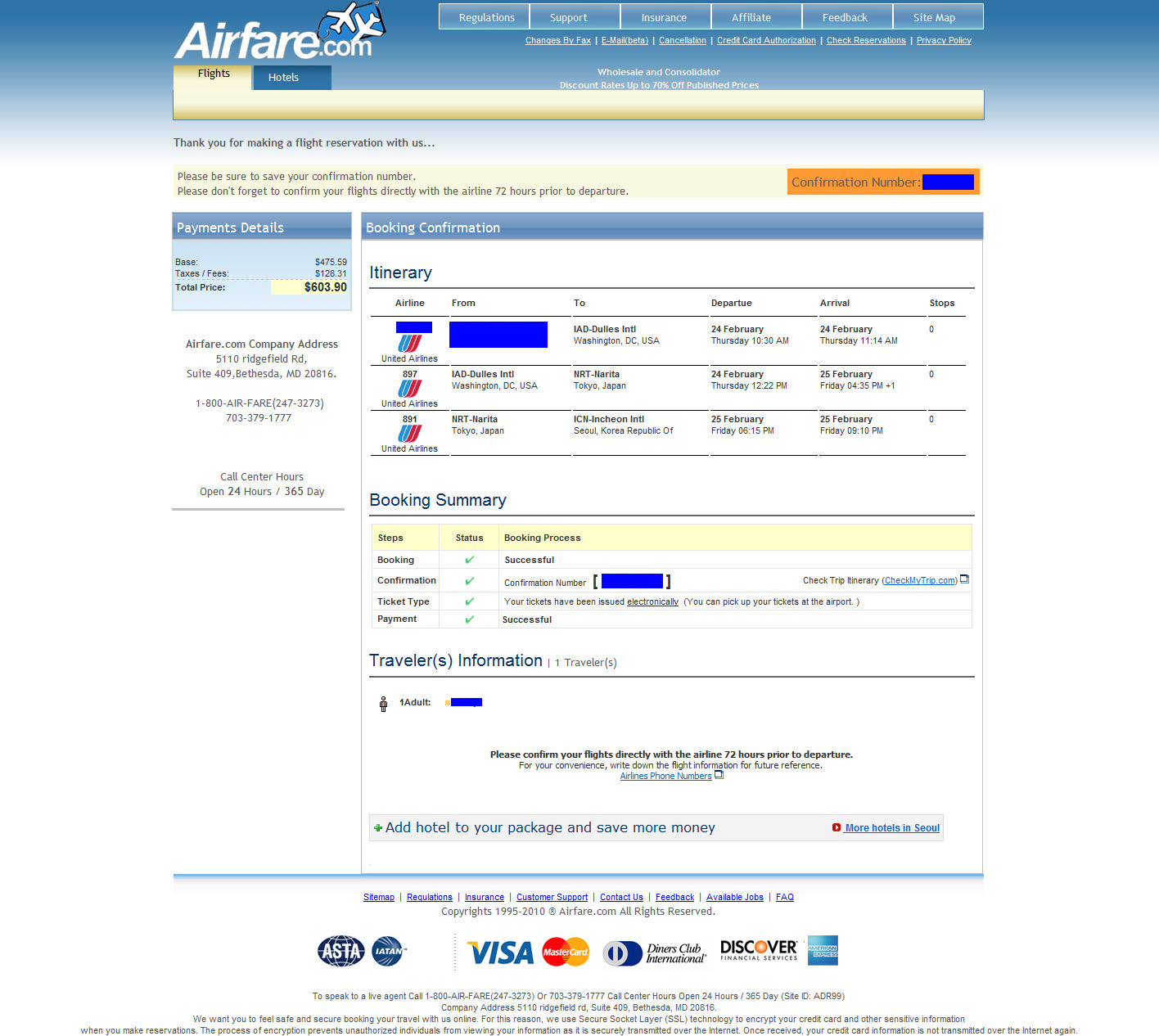
Task: Click the green check beside Confirmation step
Action: pyautogui.click(x=469, y=580)
